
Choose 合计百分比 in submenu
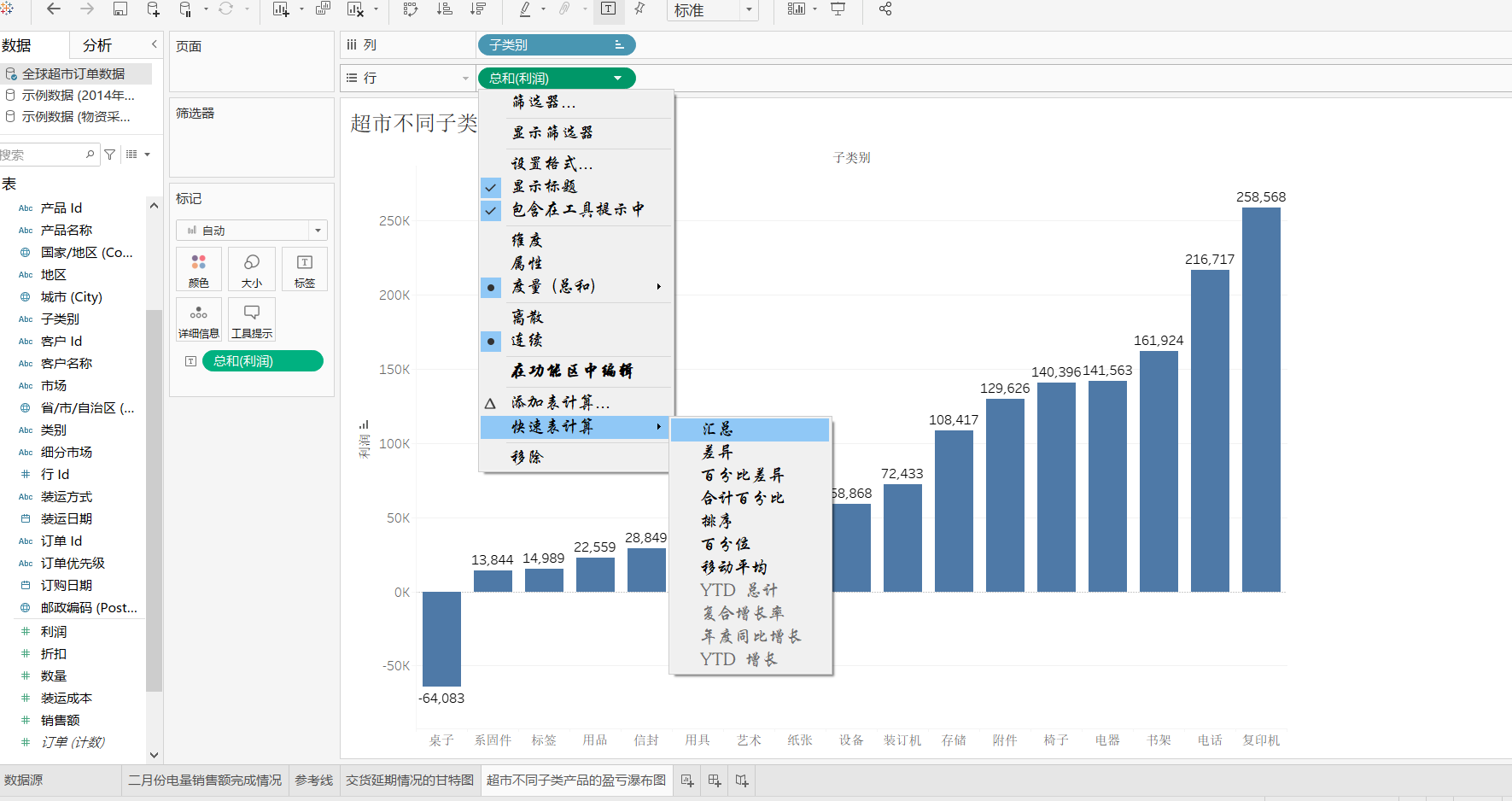750,499
